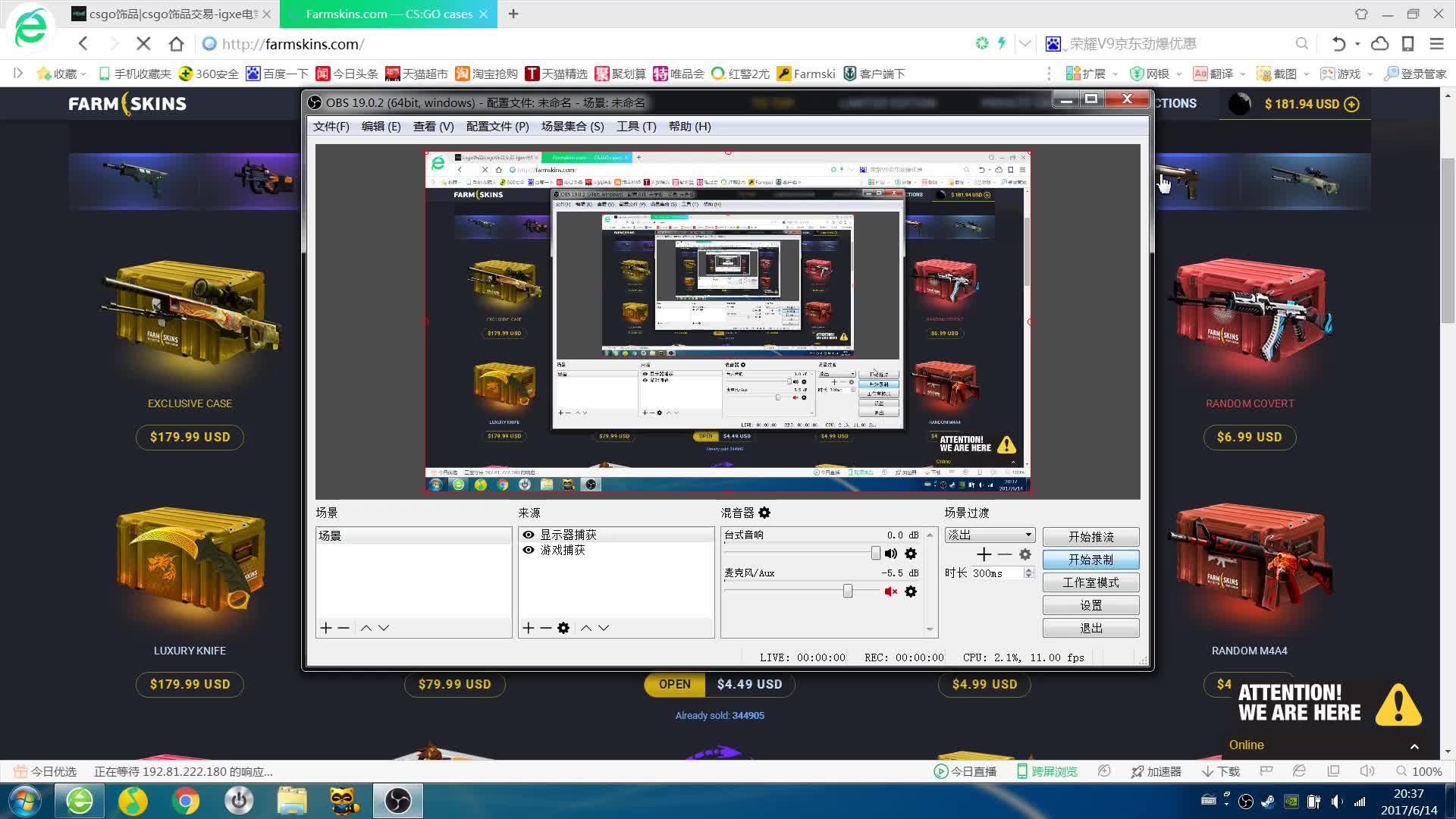
Task: Click OPEN button for $4.49 case
Action: [674, 684]
